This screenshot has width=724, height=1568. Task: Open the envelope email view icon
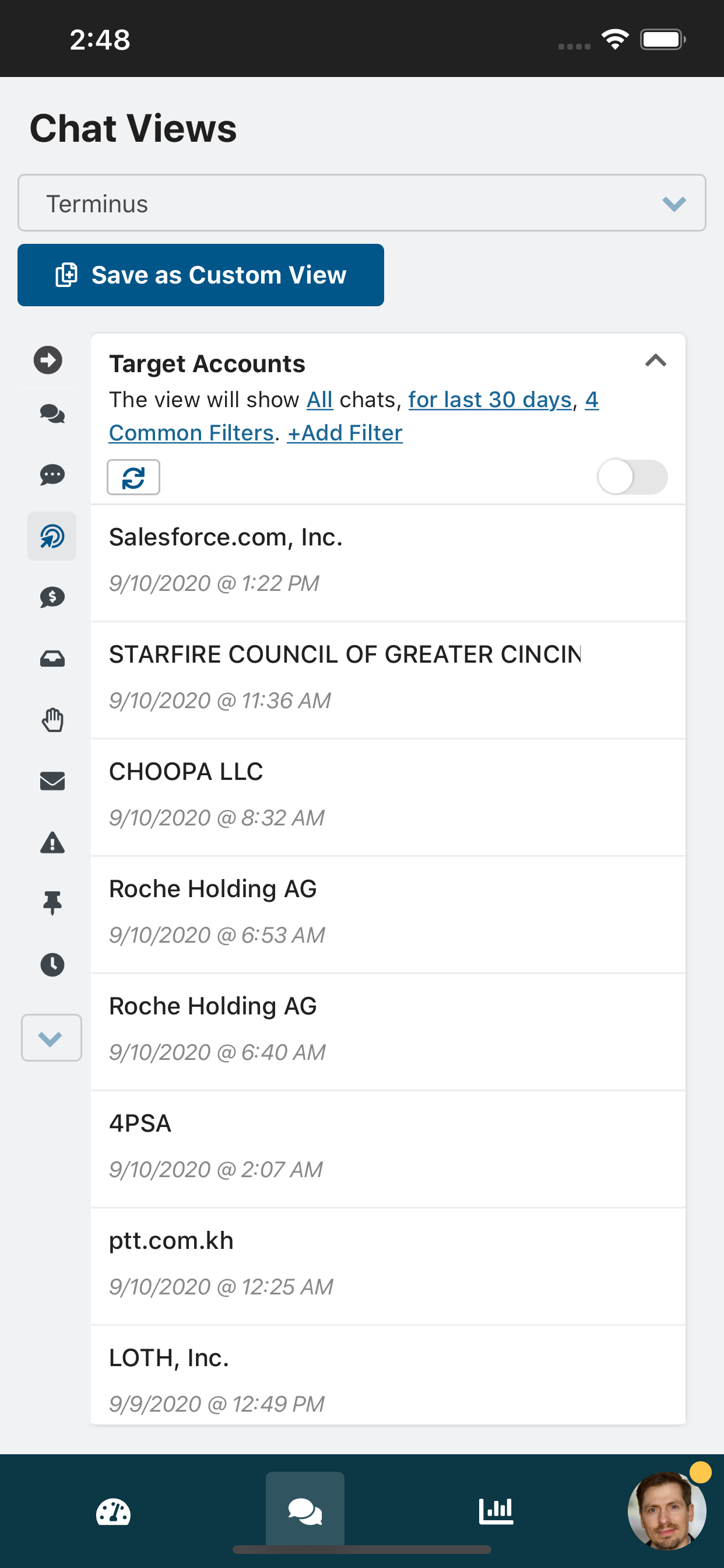[52, 781]
